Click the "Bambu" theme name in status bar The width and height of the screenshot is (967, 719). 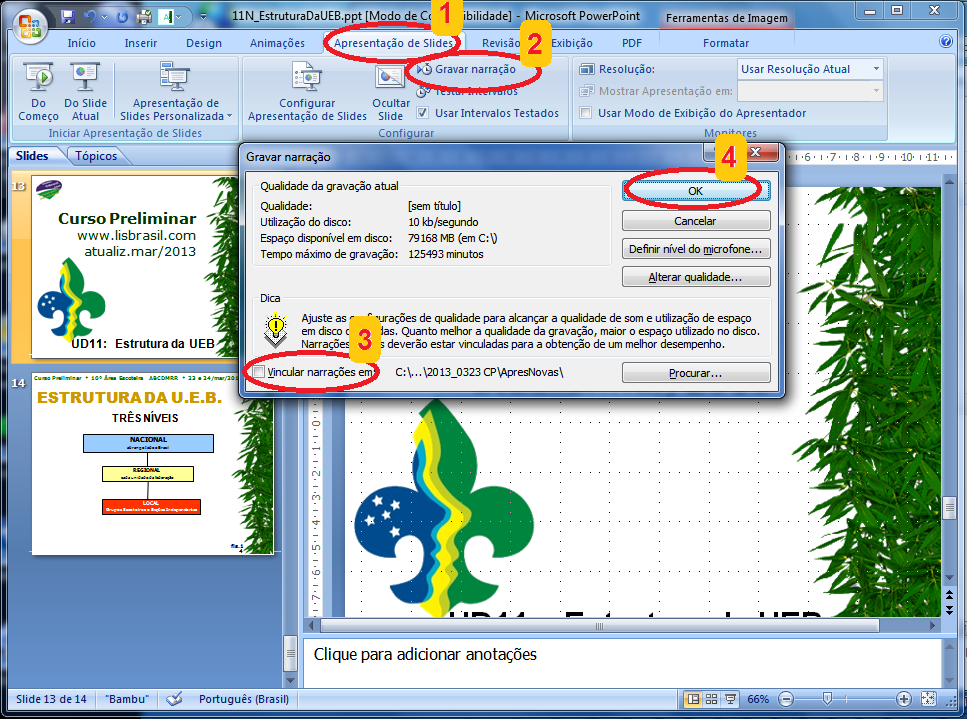(x=126, y=699)
